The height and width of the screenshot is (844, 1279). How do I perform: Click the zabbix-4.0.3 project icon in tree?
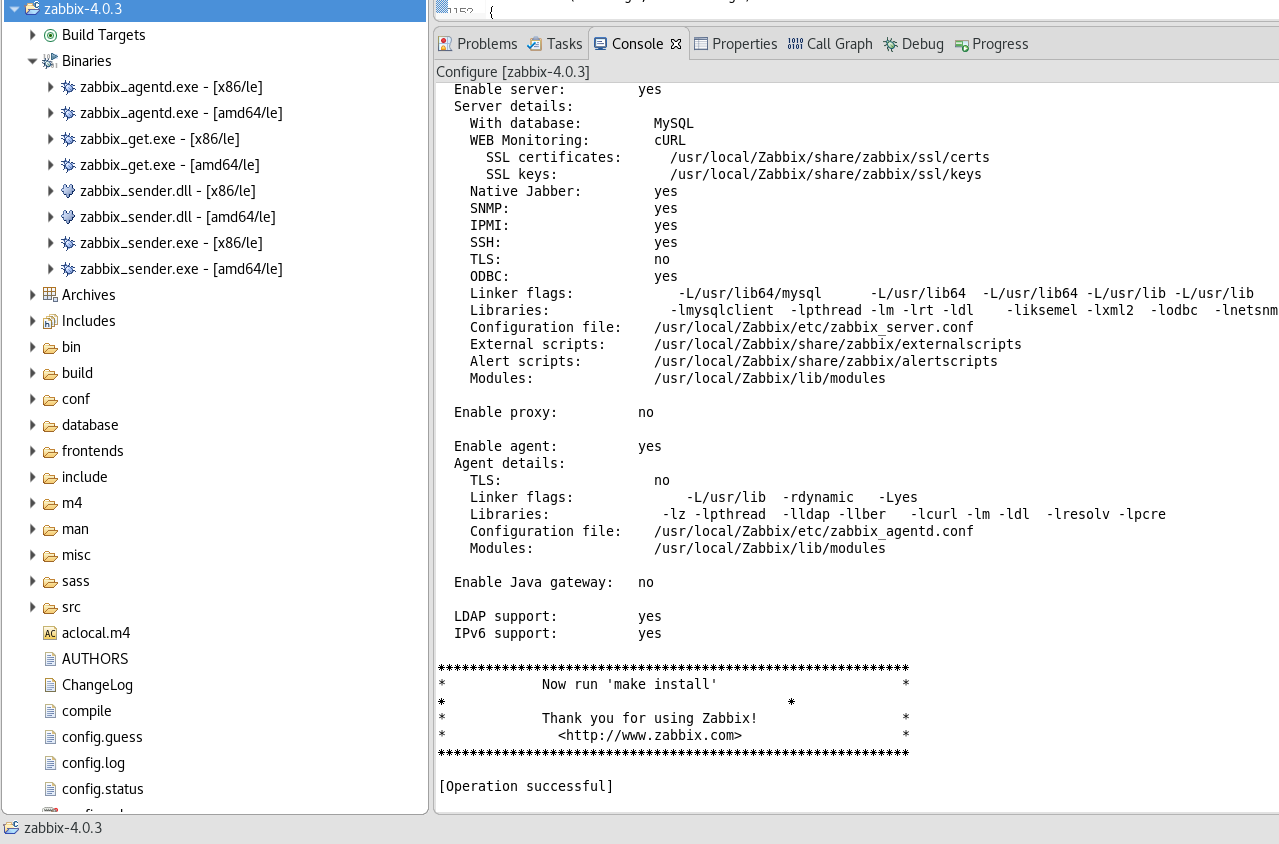click(31, 9)
